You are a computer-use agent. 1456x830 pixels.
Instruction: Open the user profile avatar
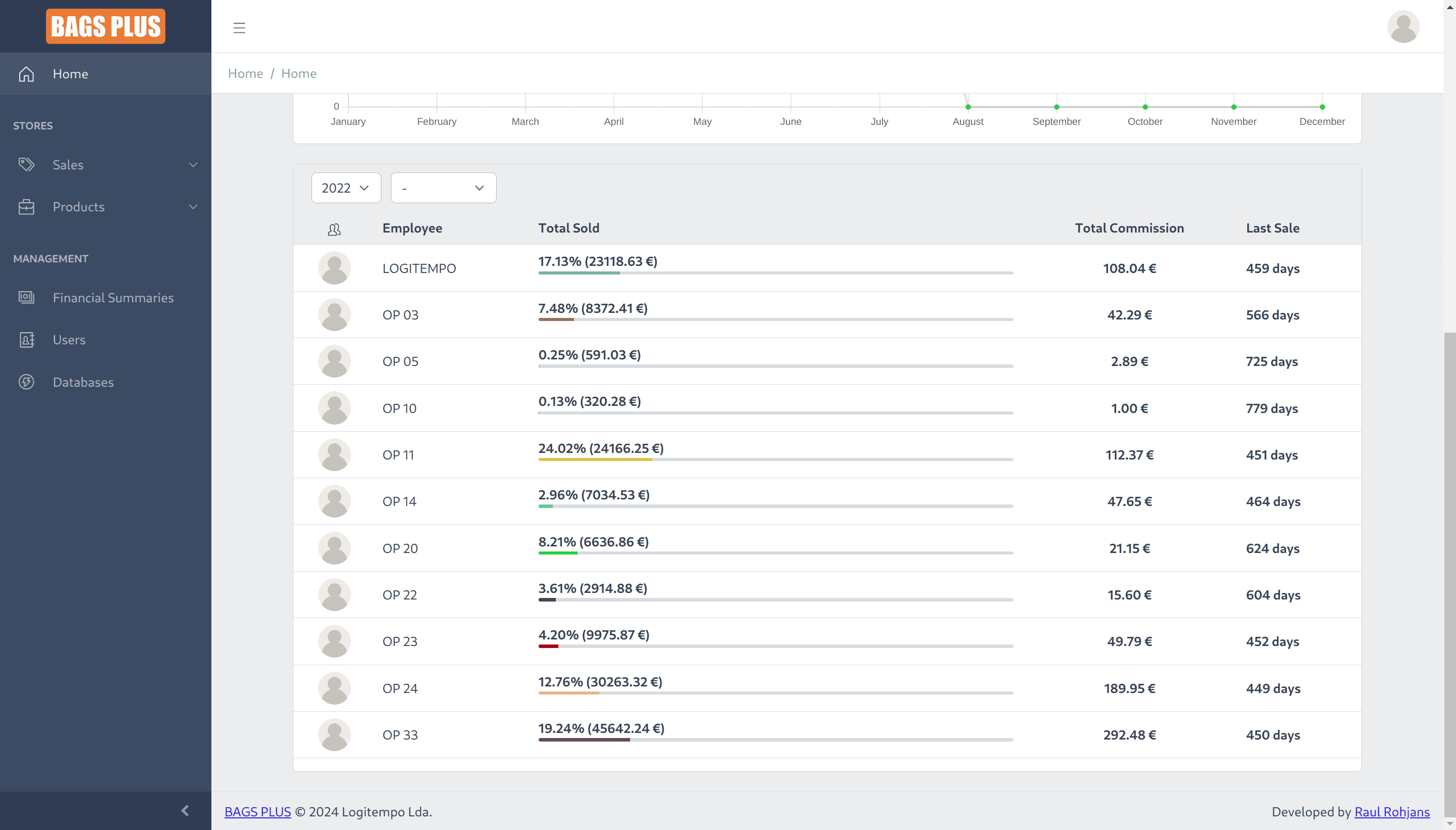pyautogui.click(x=1403, y=27)
